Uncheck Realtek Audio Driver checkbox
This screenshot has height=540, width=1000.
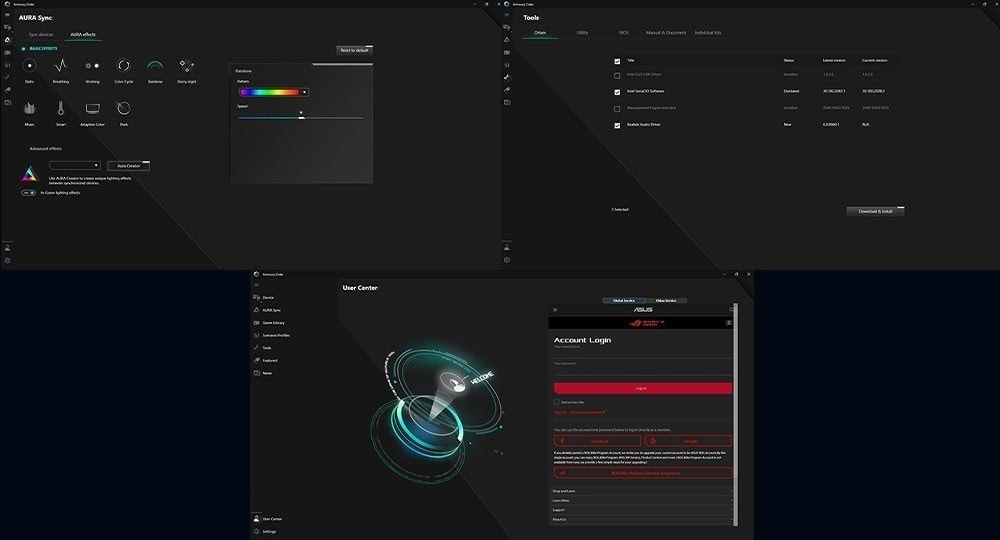pos(617,126)
